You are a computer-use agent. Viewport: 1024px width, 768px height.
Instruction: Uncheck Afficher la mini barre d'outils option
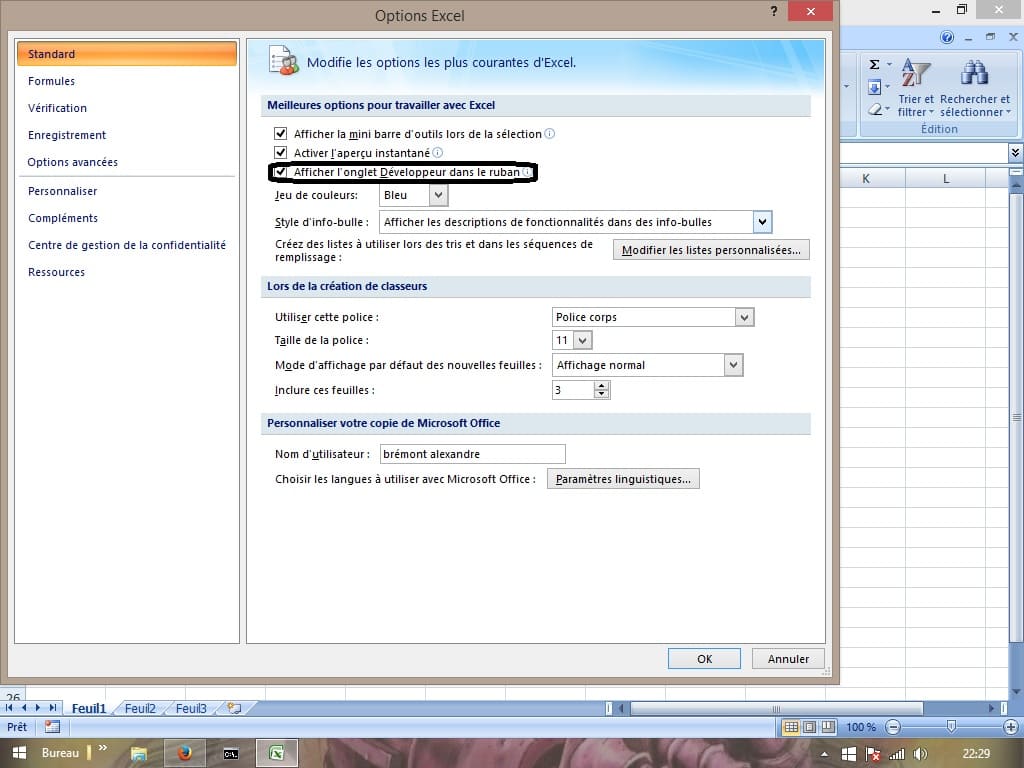tap(281, 134)
